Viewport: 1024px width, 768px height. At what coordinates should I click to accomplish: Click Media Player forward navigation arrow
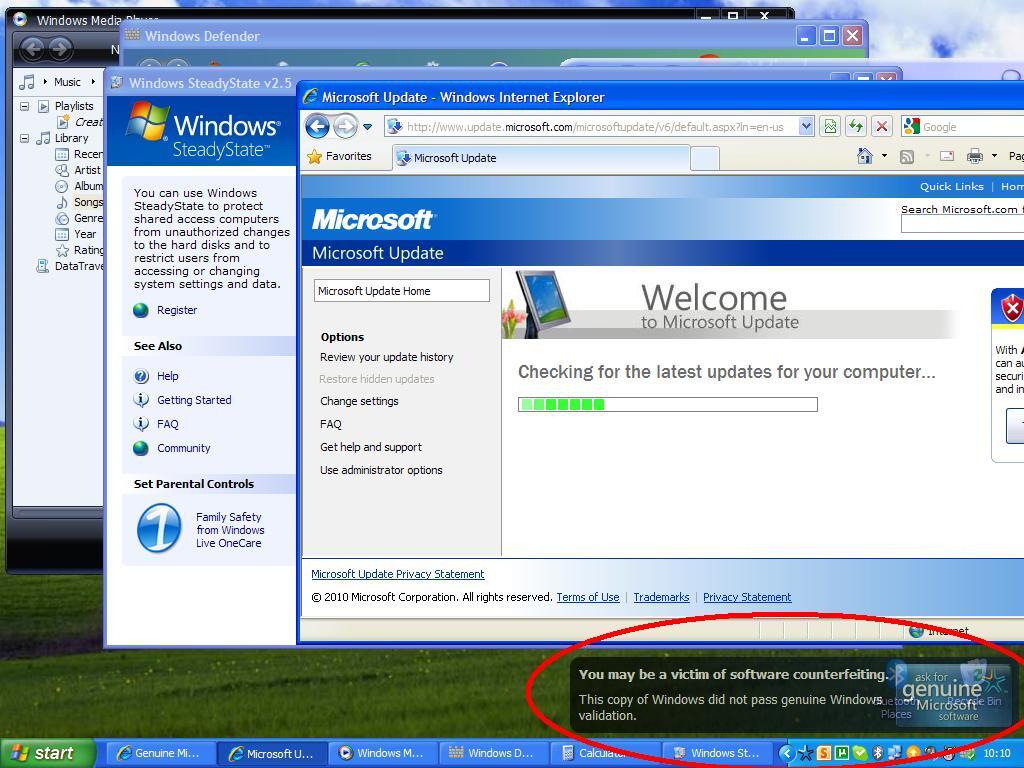(x=60, y=48)
